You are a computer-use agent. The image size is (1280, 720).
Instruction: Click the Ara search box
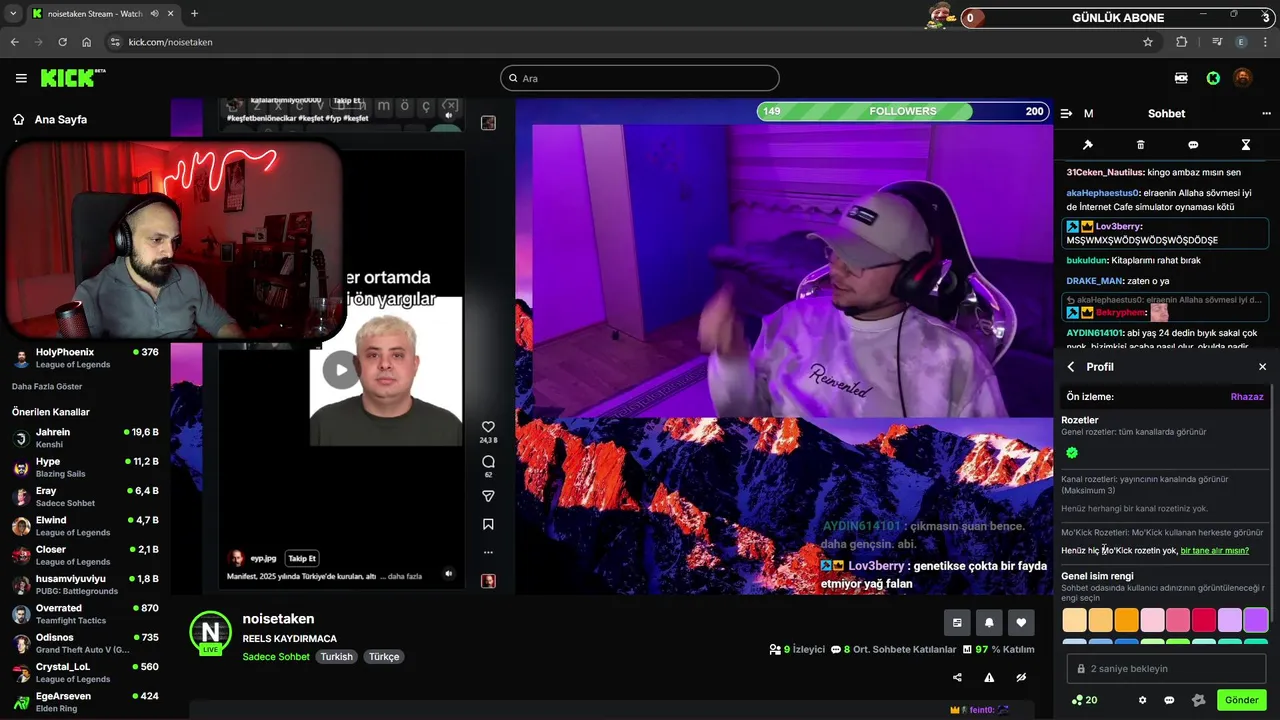(x=640, y=78)
